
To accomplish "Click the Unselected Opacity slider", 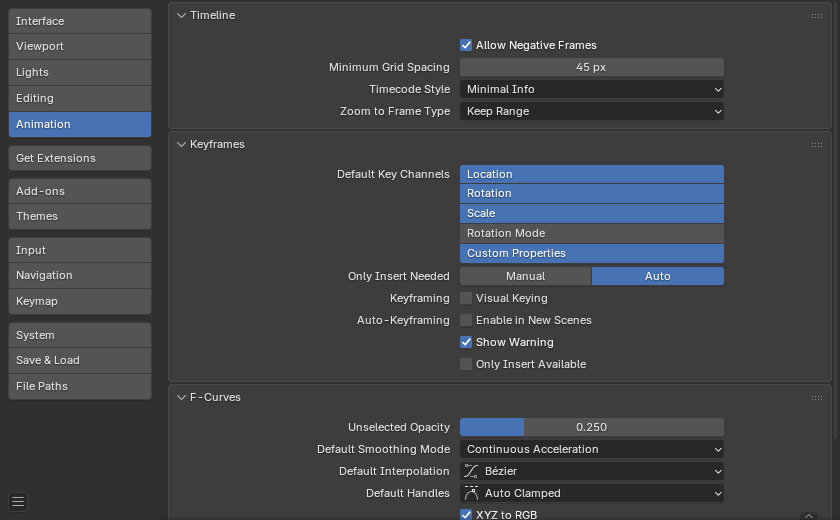I will [591, 427].
